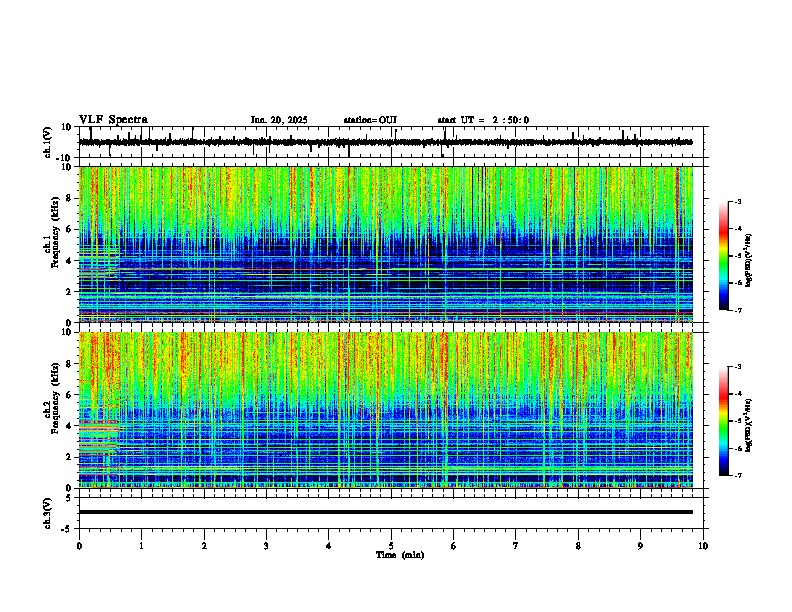Click time axis tick label "7"
This screenshot has width=792, height=612.
[516, 546]
